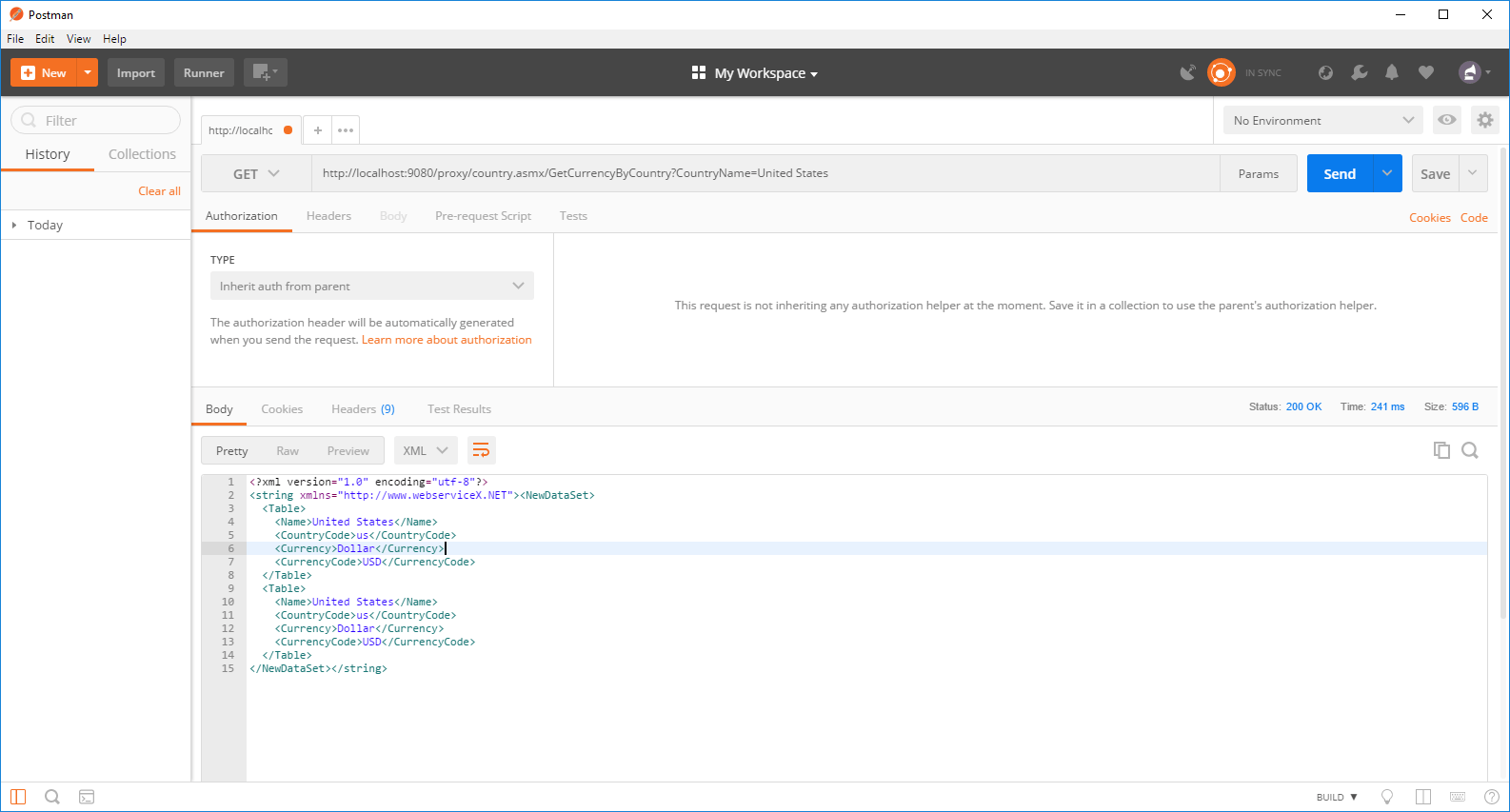Open notifications bell icon

tap(1392, 72)
